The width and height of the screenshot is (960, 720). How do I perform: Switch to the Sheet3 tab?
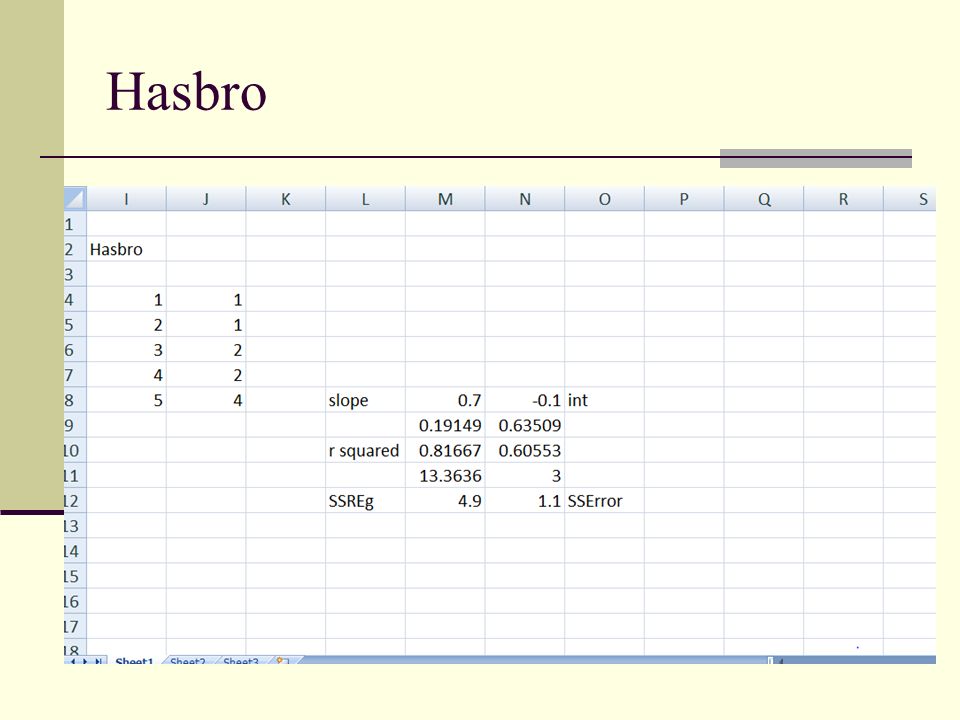(241, 661)
